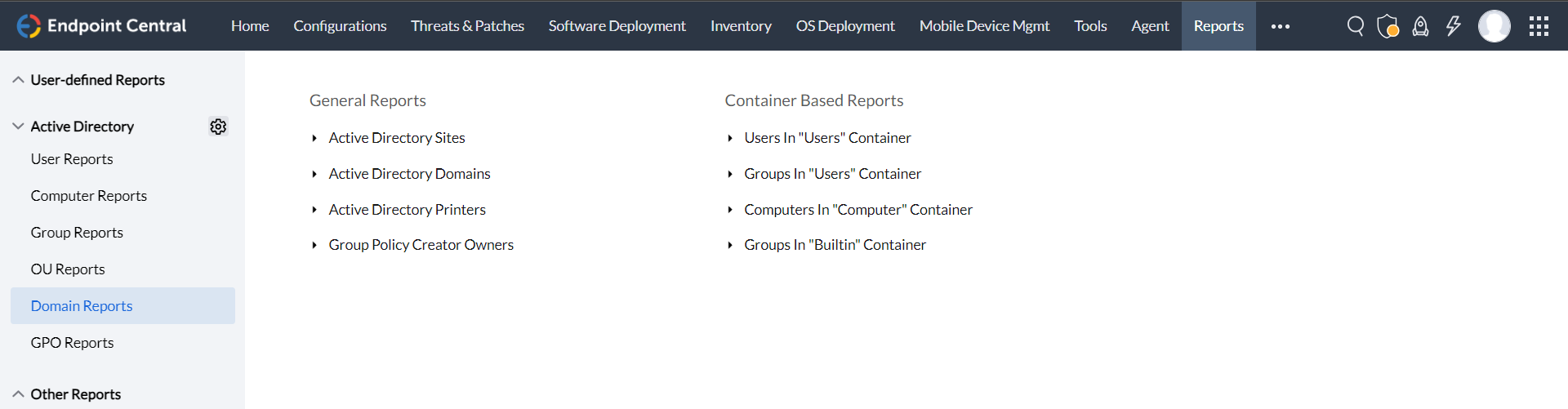1568x409 pixels.
Task: Click the Endpoint Central logo
Action: point(102,26)
